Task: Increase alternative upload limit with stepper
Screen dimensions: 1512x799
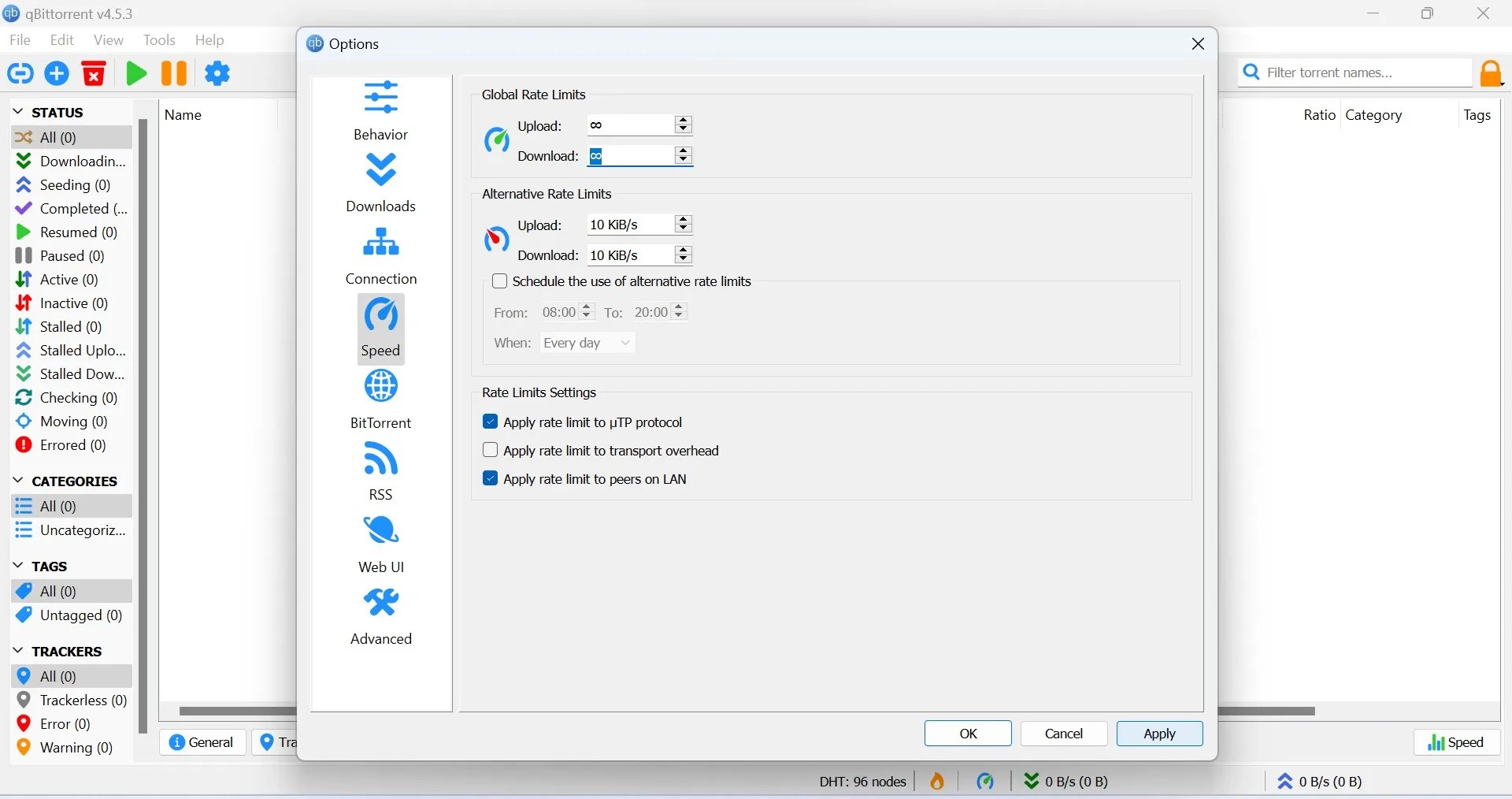Action: coord(684,221)
